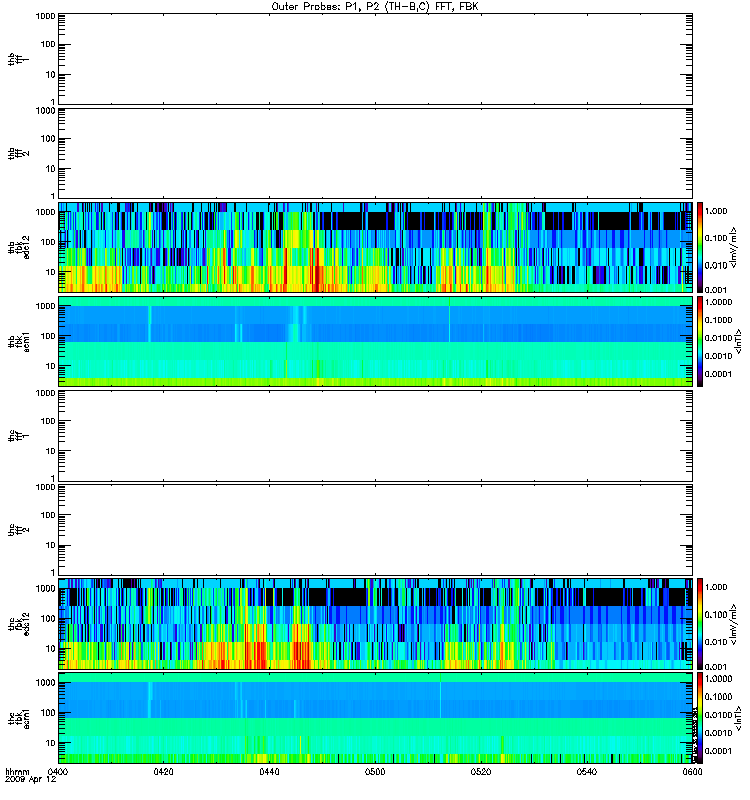Click the thc fbk edc12 spectrogram panel
The height and width of the screenshot is (800, 750).
tap(375, 624)
